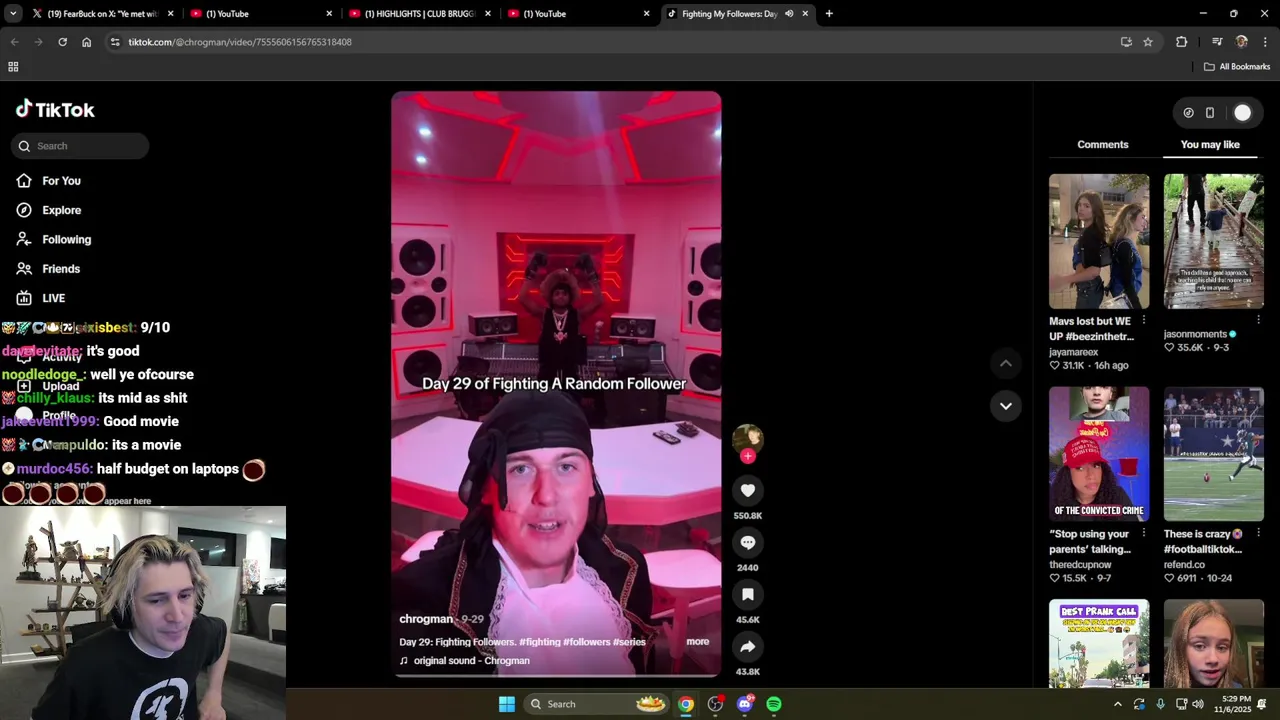Save video with the bookmark icon
This screenshot has width=1280, height=720.
click(x=747, y=594)
